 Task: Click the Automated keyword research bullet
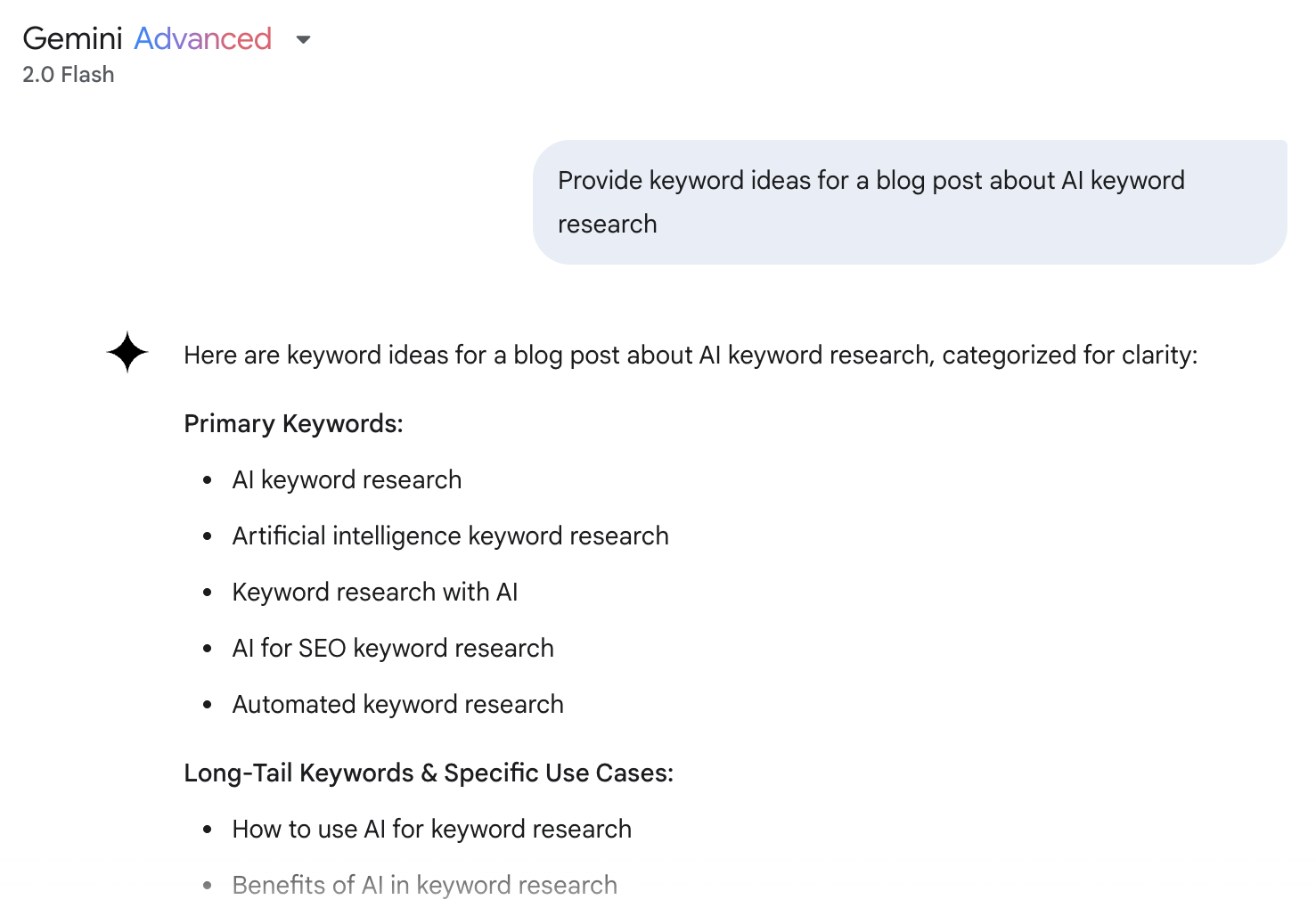click(397, 704)
